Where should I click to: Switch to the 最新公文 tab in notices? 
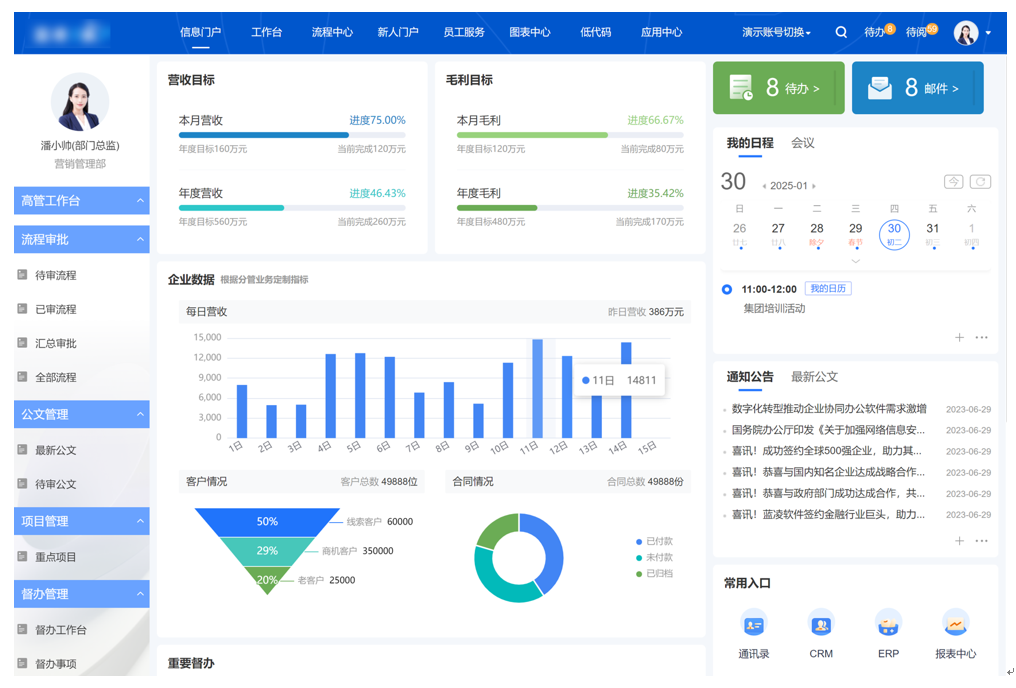[x=814, y=377]
